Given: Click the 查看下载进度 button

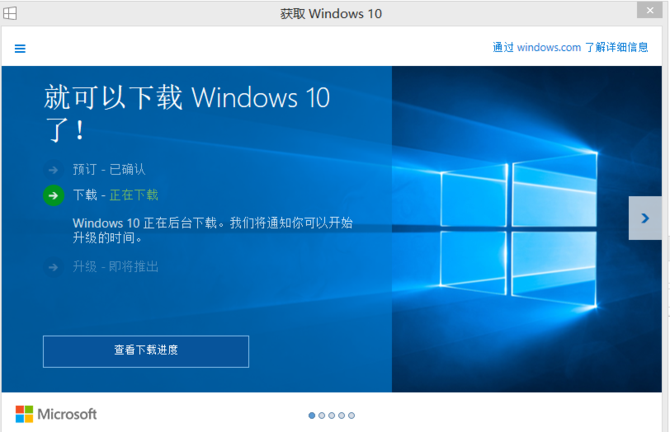Looking at the screenshot, I should coord(146,351).
